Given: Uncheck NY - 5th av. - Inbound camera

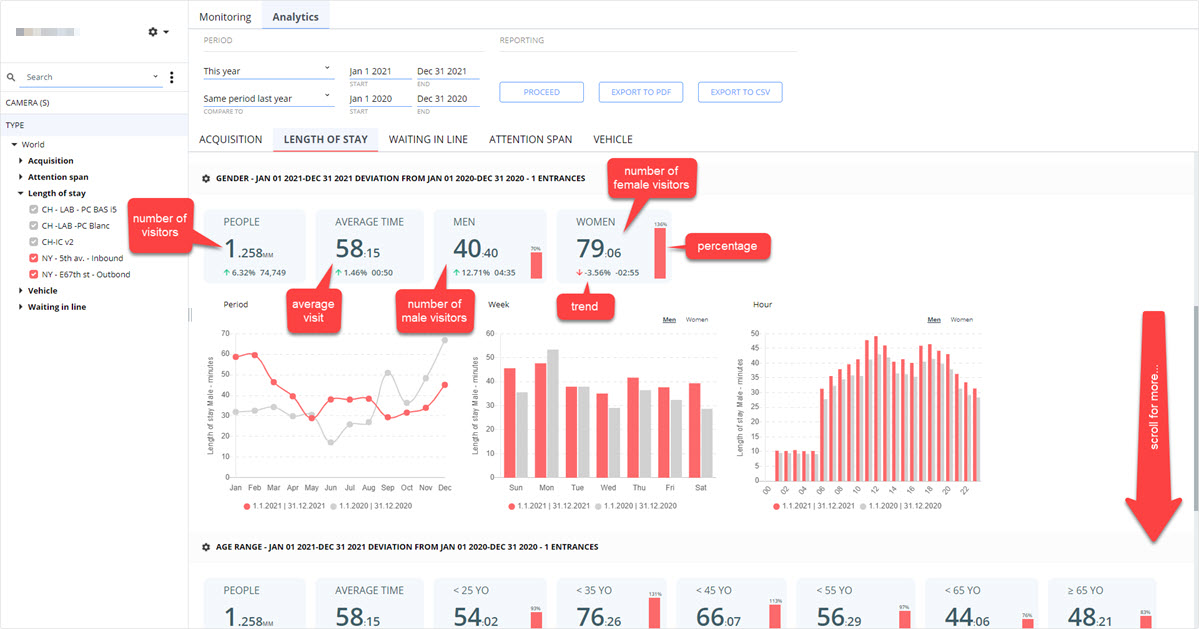Looking at the screenshot, I should [34, 258].
